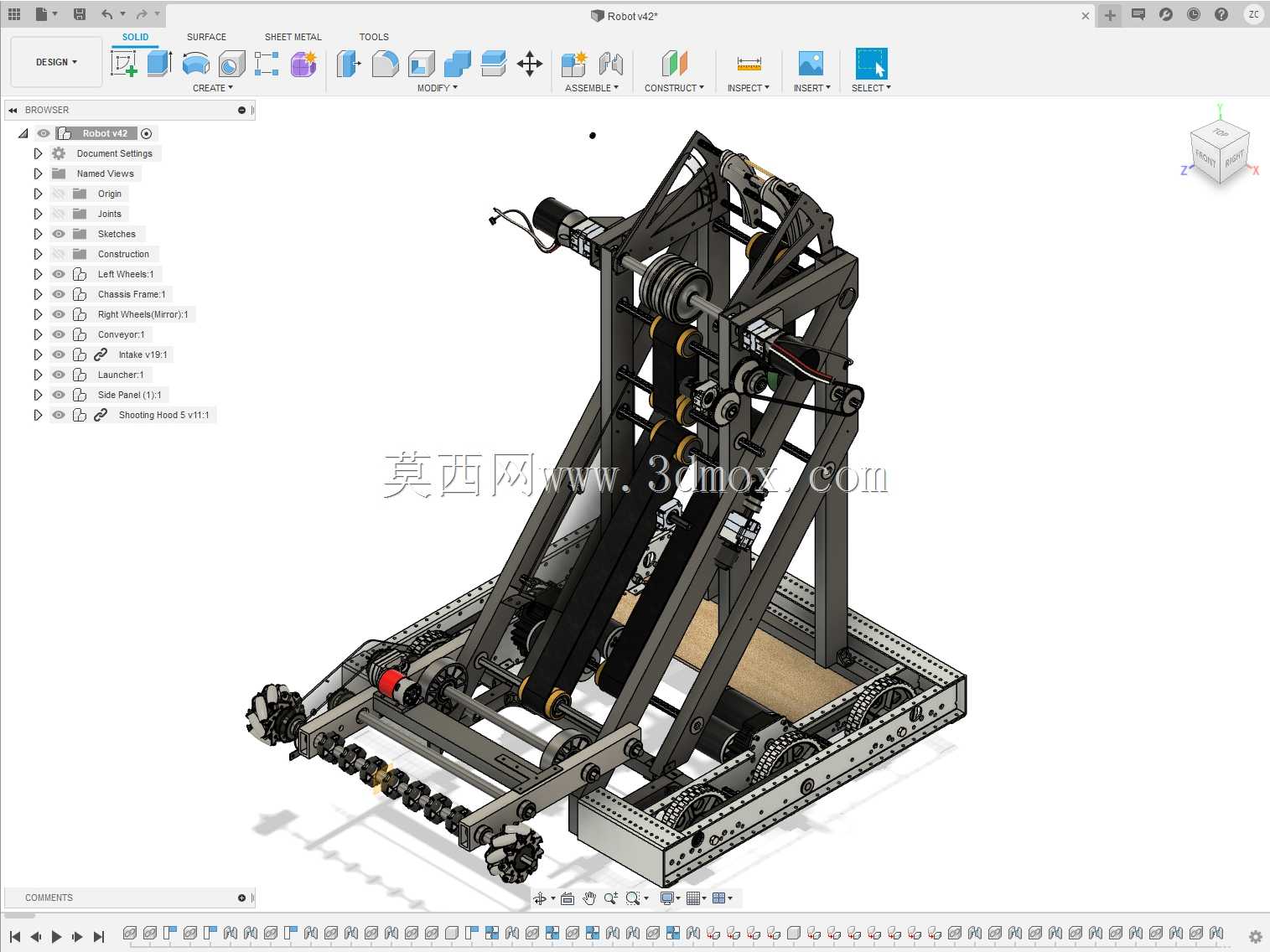The image size is (1270, 952).
Task: Select the Measure tool
Action: (x=749, y=64)
